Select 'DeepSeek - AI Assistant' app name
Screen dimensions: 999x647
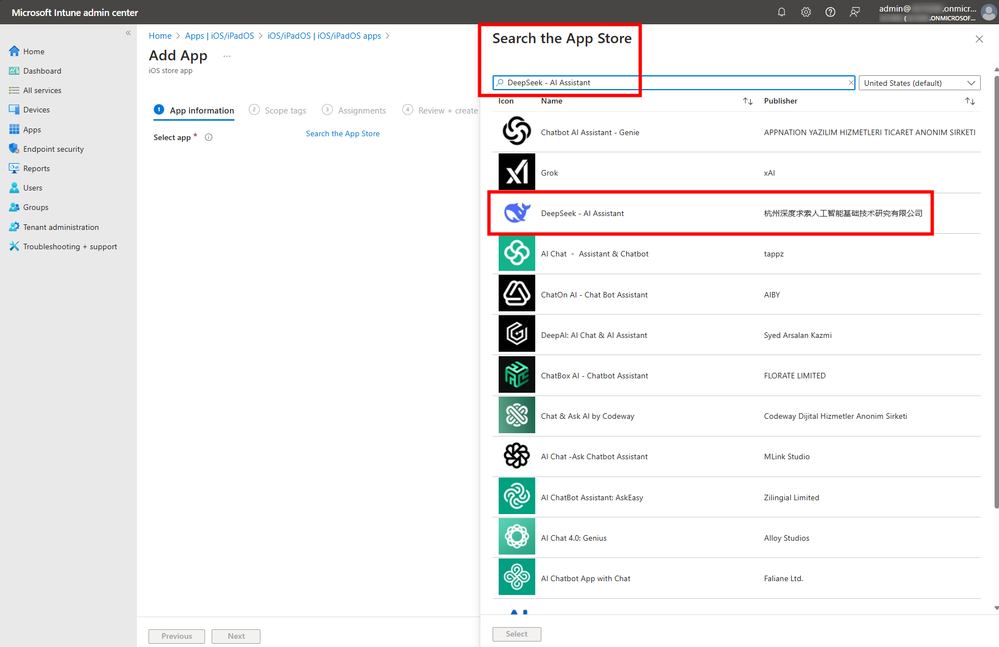pos(582,213)
